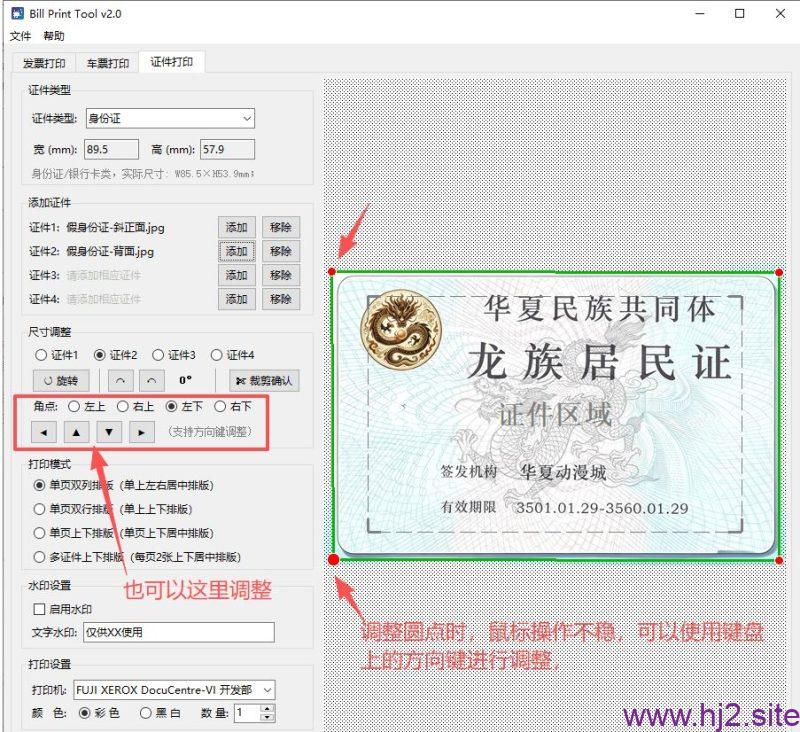800x732 pixels.
Task: Click the 文字水印 text field
Action: (x=179, y=633)
